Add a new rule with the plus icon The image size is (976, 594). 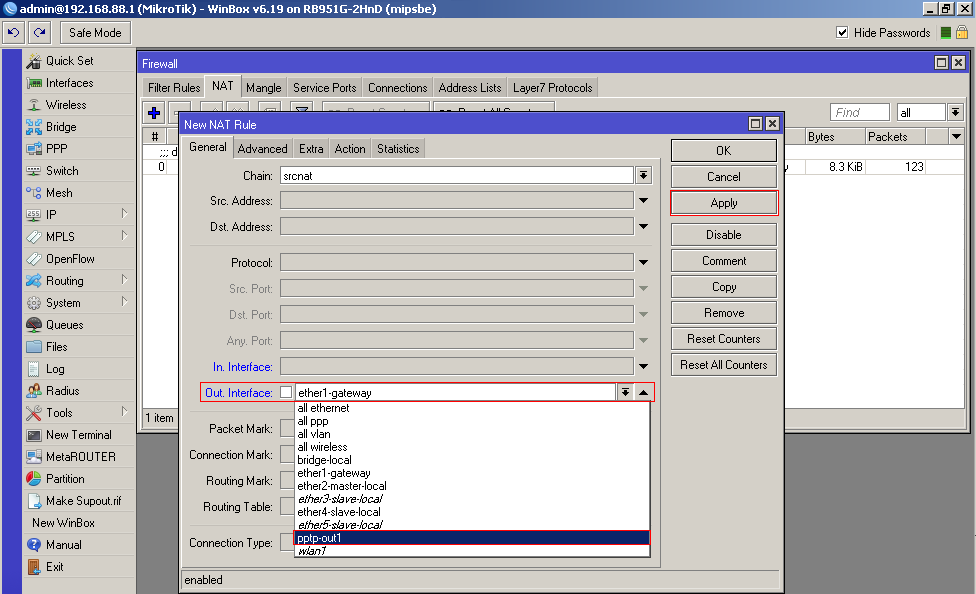pyautogui.click(x=154, y=113)
